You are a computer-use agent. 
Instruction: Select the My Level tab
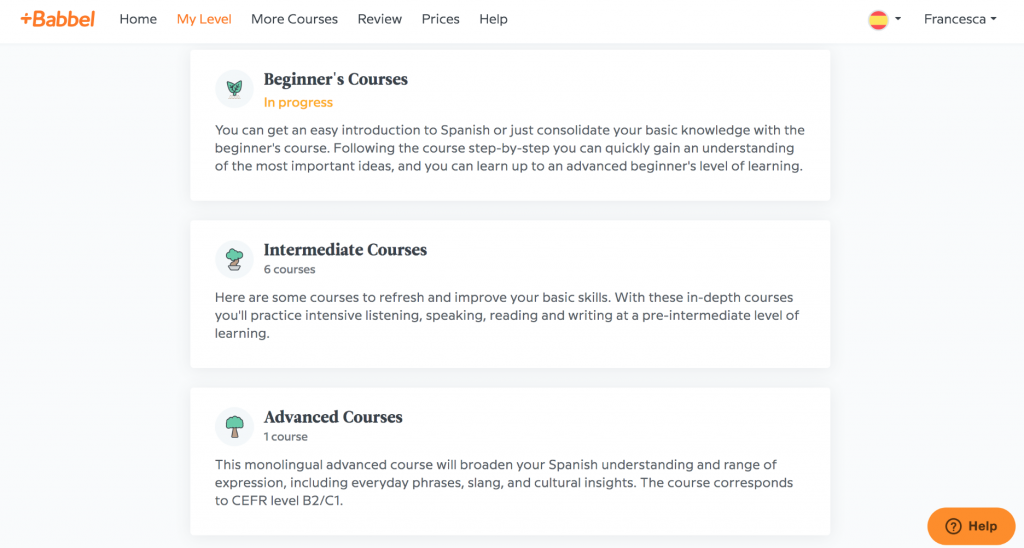[x=204, y=19]
